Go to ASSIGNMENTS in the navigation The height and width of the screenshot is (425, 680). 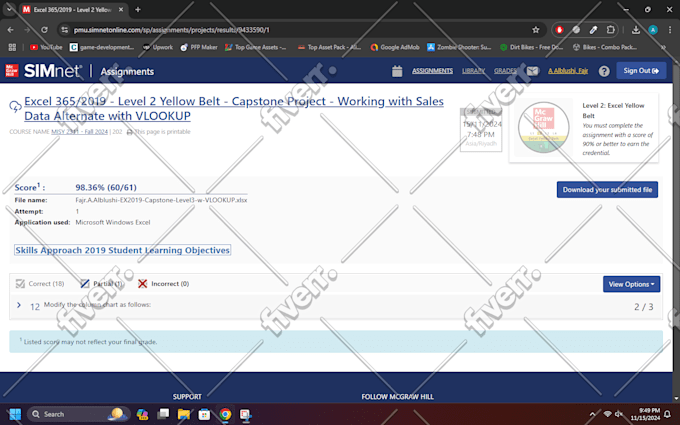coord(432,71)
